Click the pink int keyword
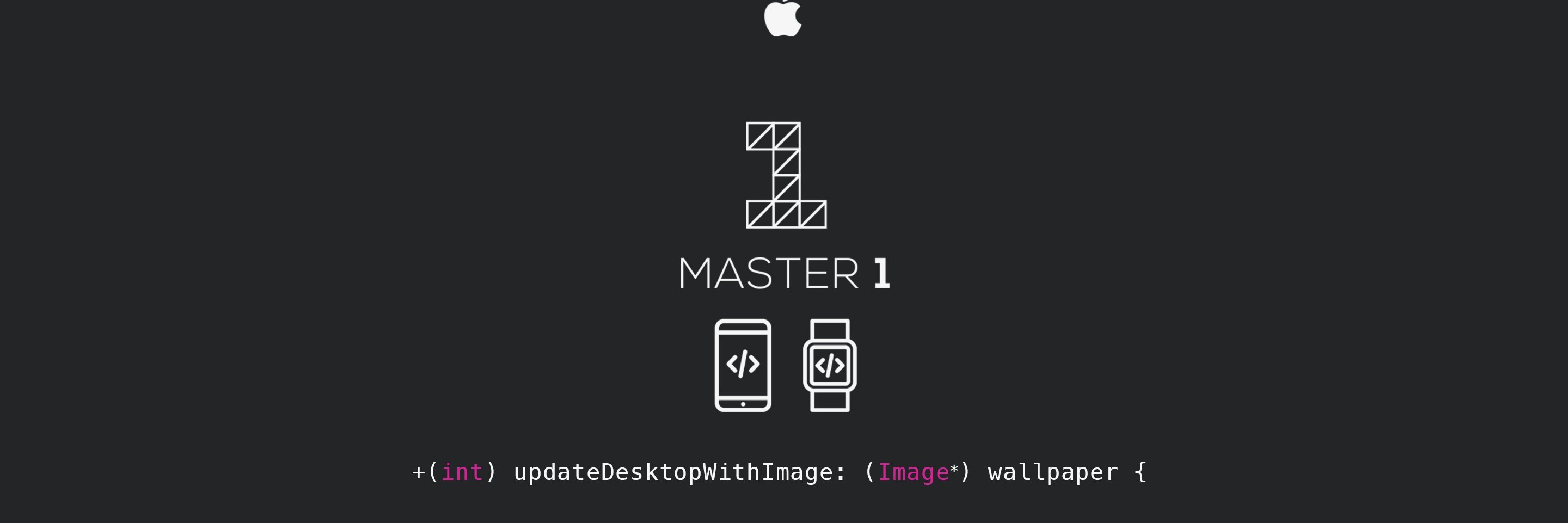Viewport: 1568px width, 523px height. [462, 472]
